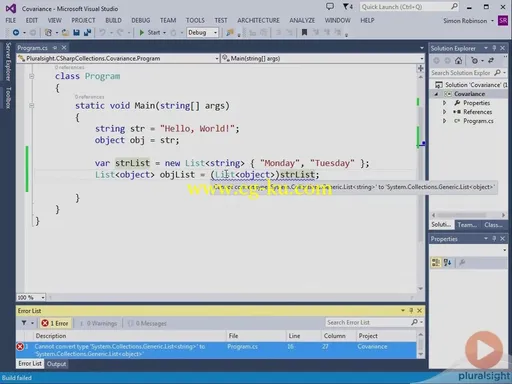Open the feedback speech bubble icon
The image size is (512, 384).
(330, 6)
